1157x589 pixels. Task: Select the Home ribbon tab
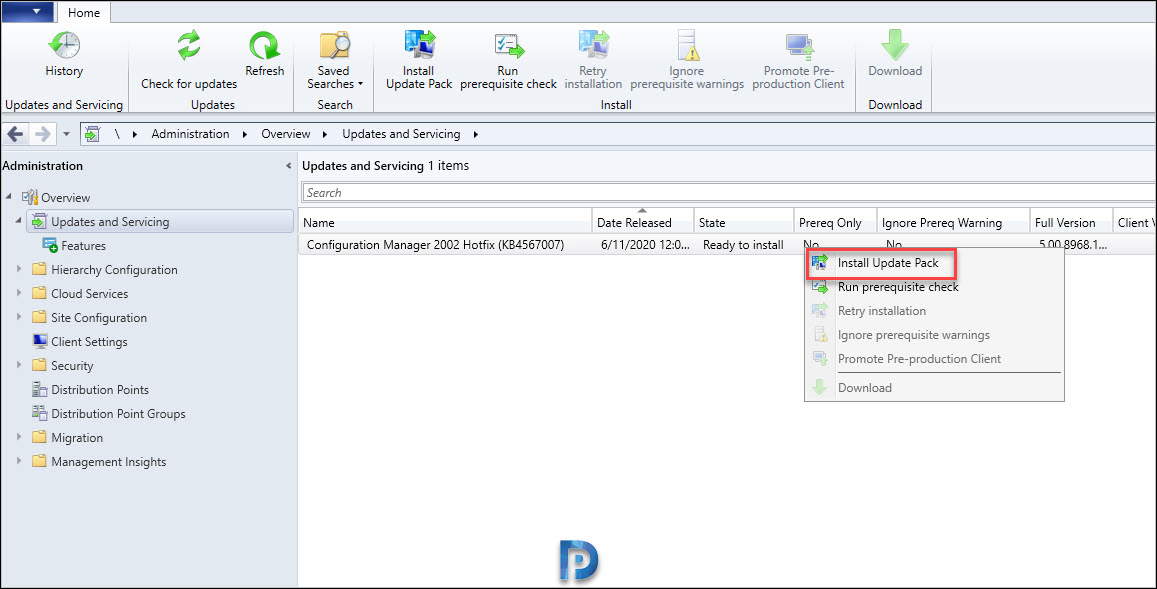click(x=83, y=13)
